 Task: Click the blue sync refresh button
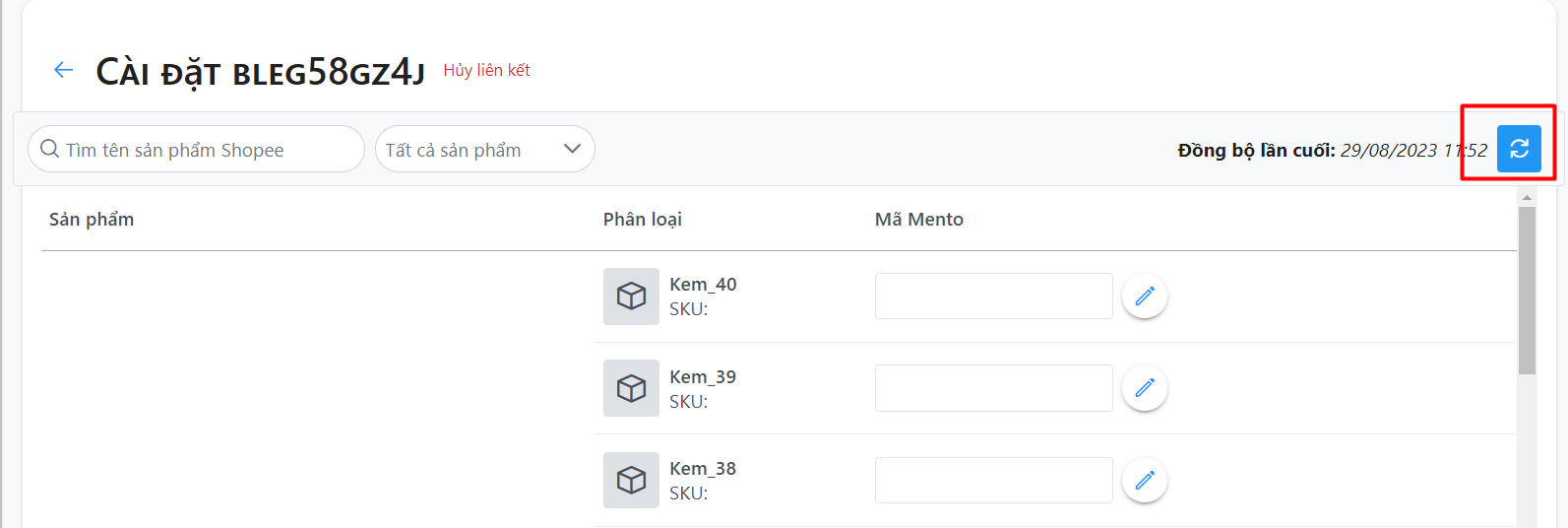pos(1519,149)
